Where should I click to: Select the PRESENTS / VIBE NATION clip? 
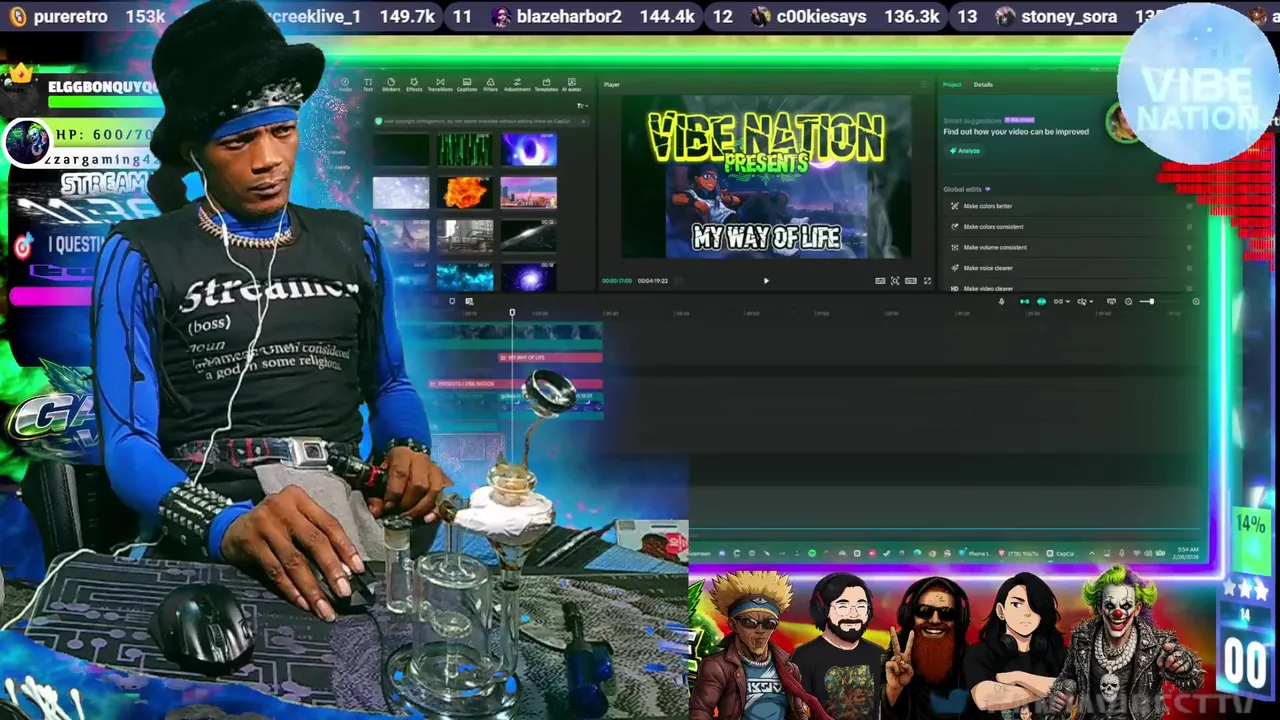(515, 384)
